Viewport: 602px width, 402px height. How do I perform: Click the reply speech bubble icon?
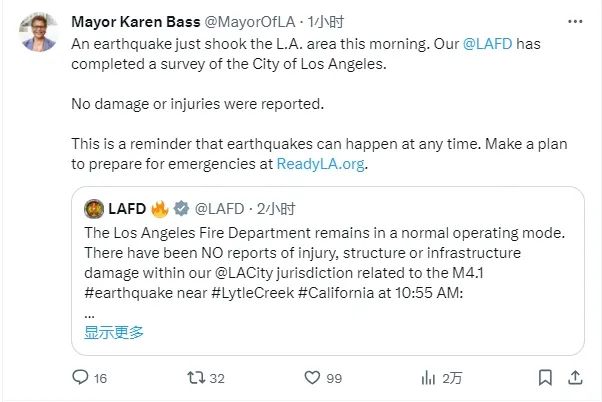coord(81,377)
